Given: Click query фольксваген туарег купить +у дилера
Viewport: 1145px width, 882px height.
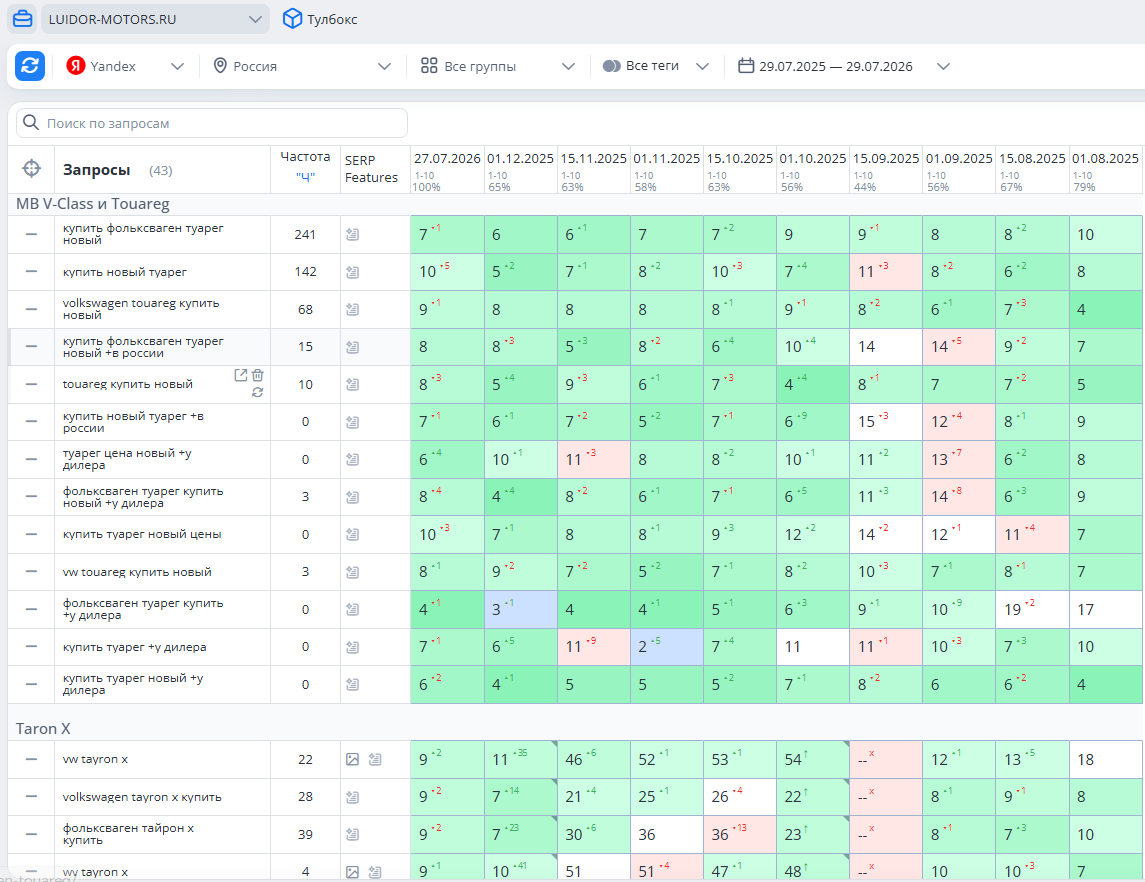Looking at the screenshot, I should coord(143,609).
